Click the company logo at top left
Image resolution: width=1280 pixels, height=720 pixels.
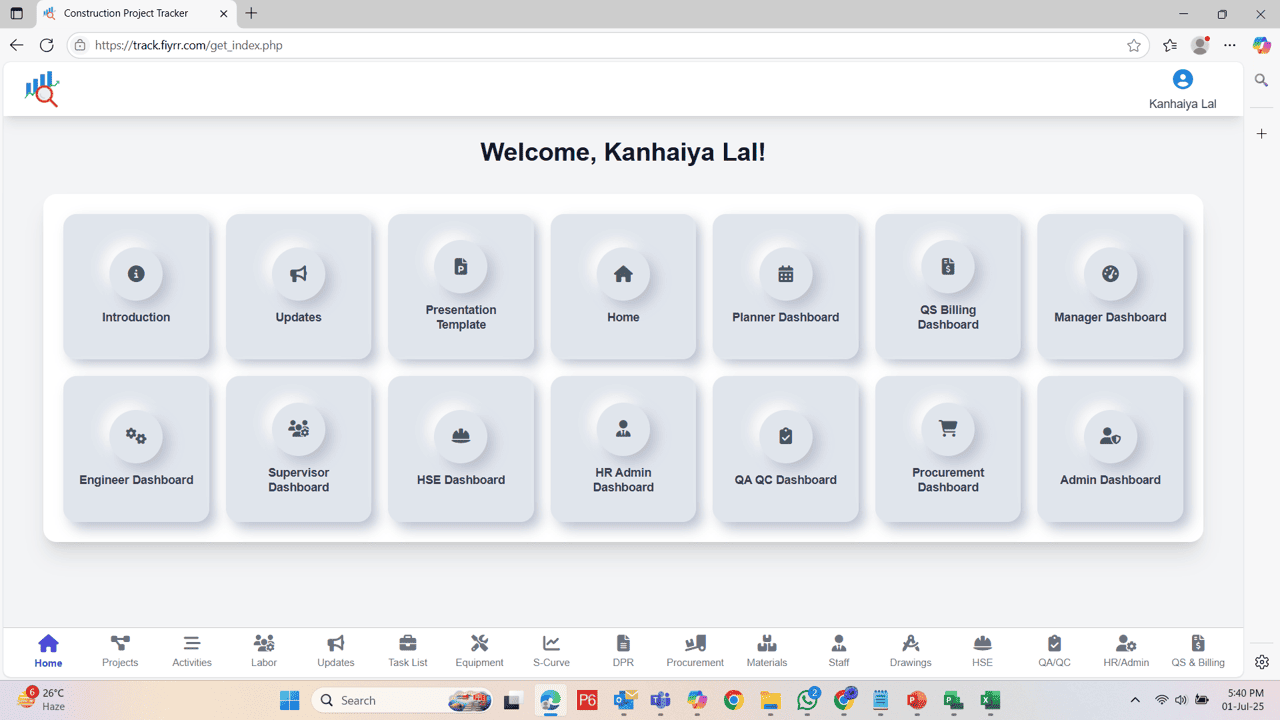(x=40, y=88)
